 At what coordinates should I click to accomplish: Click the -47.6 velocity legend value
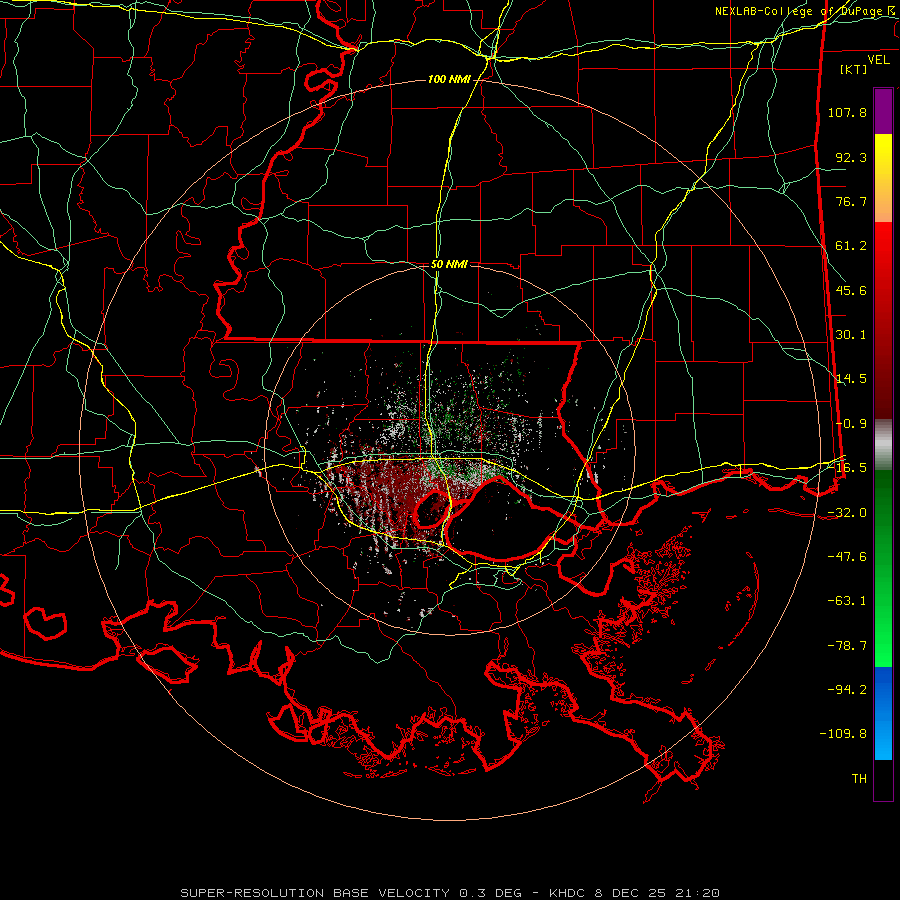pyautogui.click(x=847, y=557)
